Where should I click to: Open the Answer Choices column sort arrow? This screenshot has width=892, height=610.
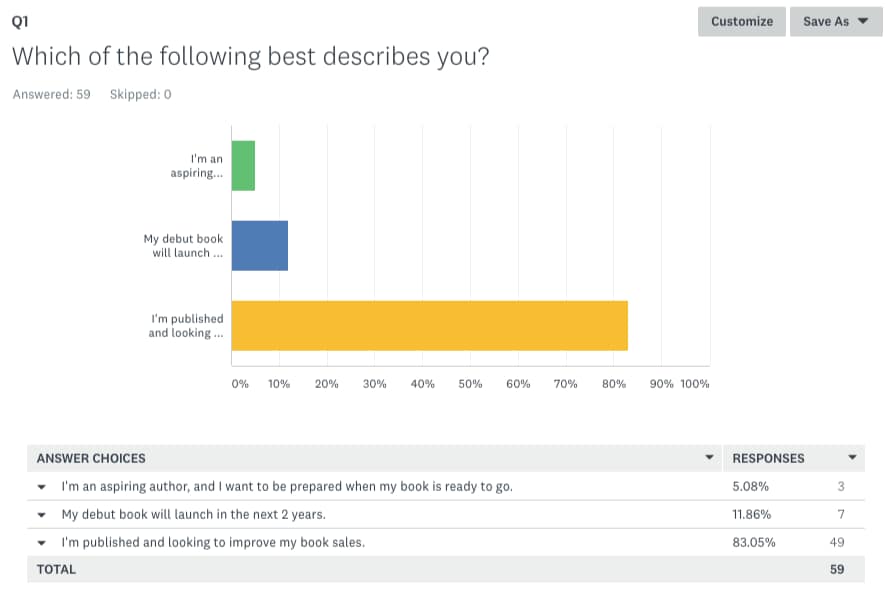pyautogui.click(x=709, y=457)
